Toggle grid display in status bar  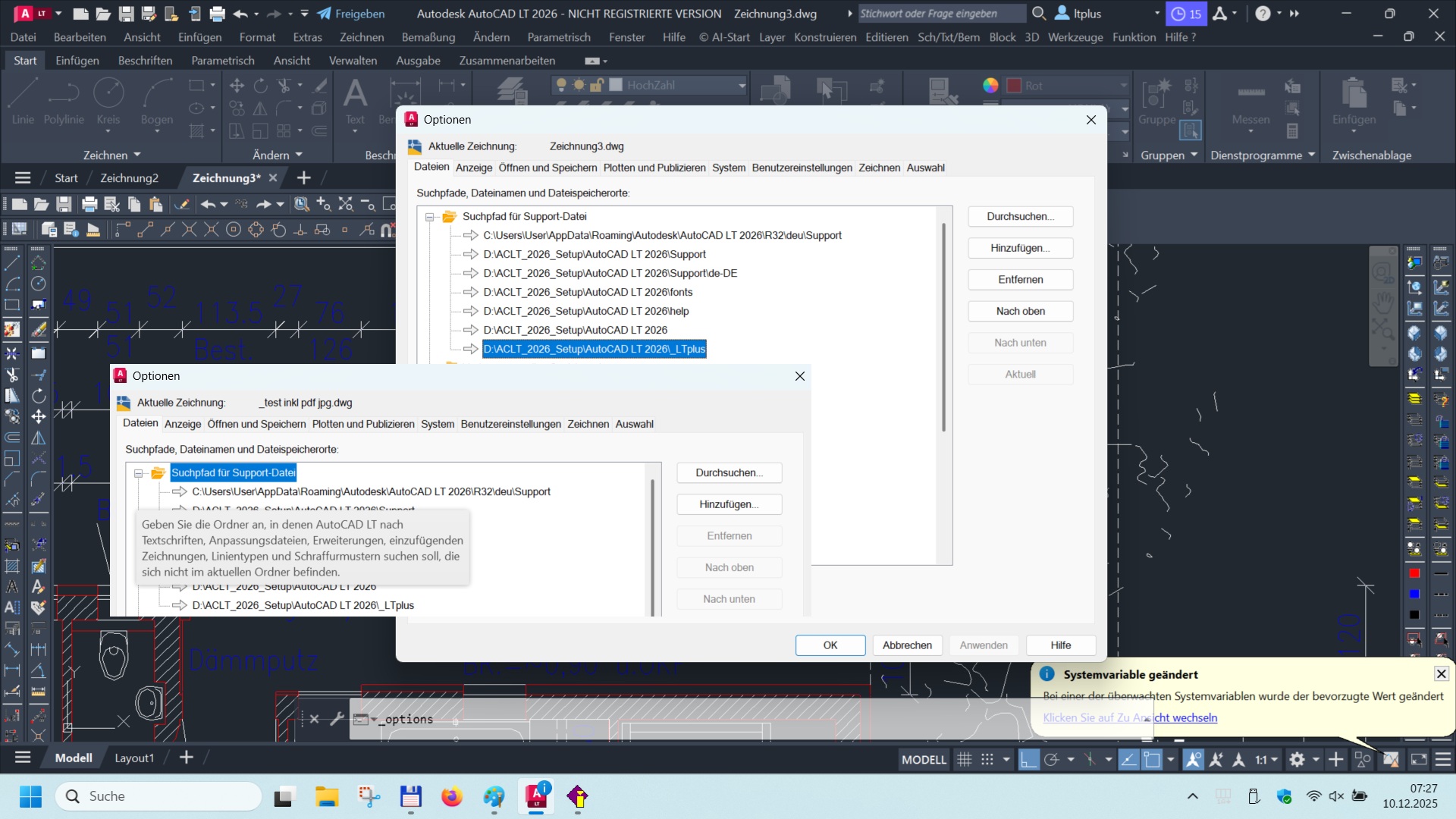[964, 759]
